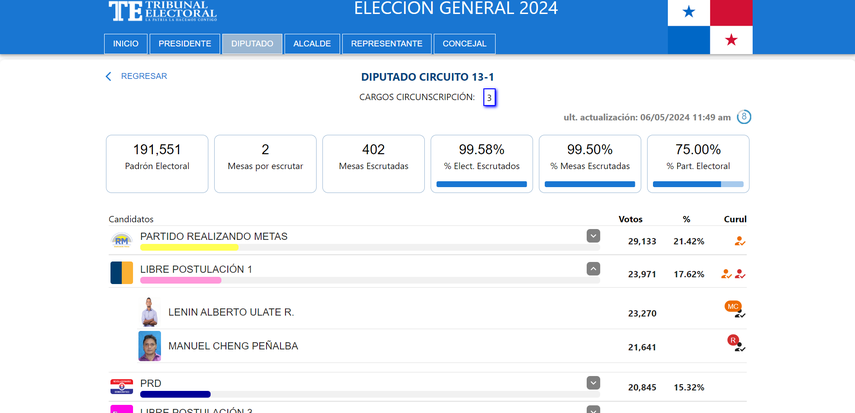This screenshot has height=413, width=855.
Task: Click the Libre Postulación 3 pink logo
Action: (121, 409)
